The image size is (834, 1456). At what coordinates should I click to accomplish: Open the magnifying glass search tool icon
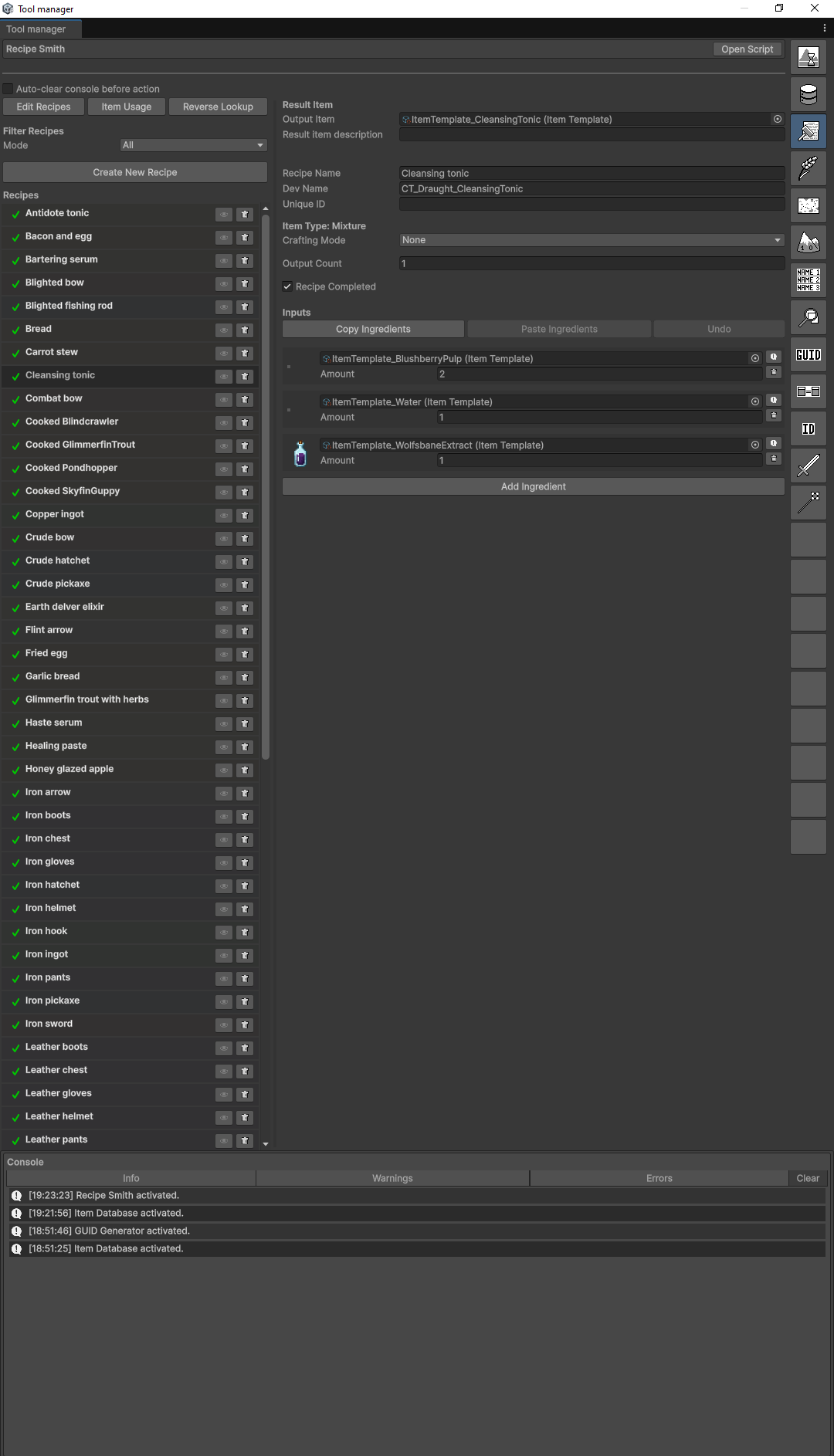pyautogui.click(x=809, y=317)
